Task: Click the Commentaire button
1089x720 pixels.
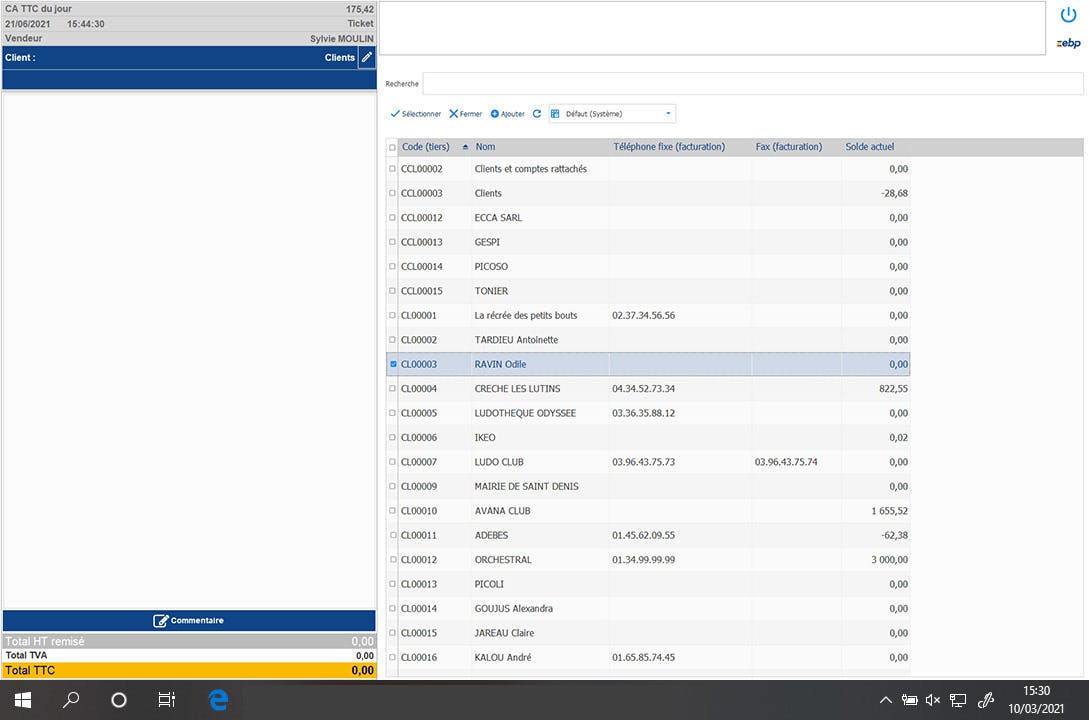Action: pyautogui.click(x=188, y=620)
